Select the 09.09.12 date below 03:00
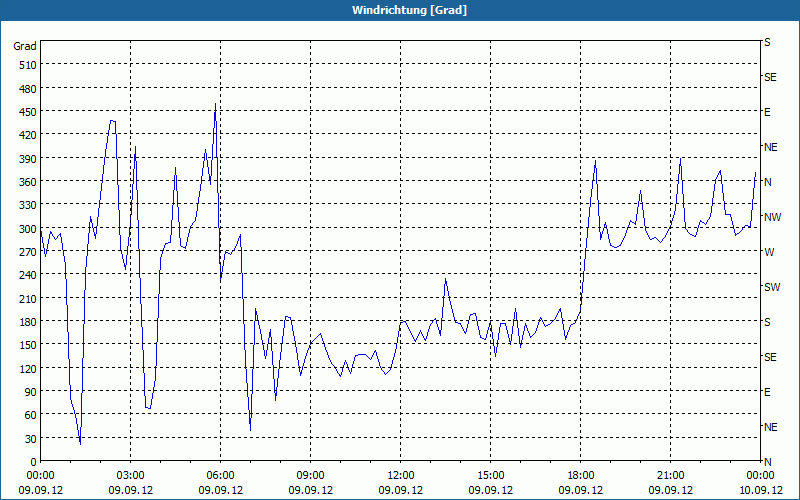This screenshot has height=500, width=800. click(x=131, y=490)
